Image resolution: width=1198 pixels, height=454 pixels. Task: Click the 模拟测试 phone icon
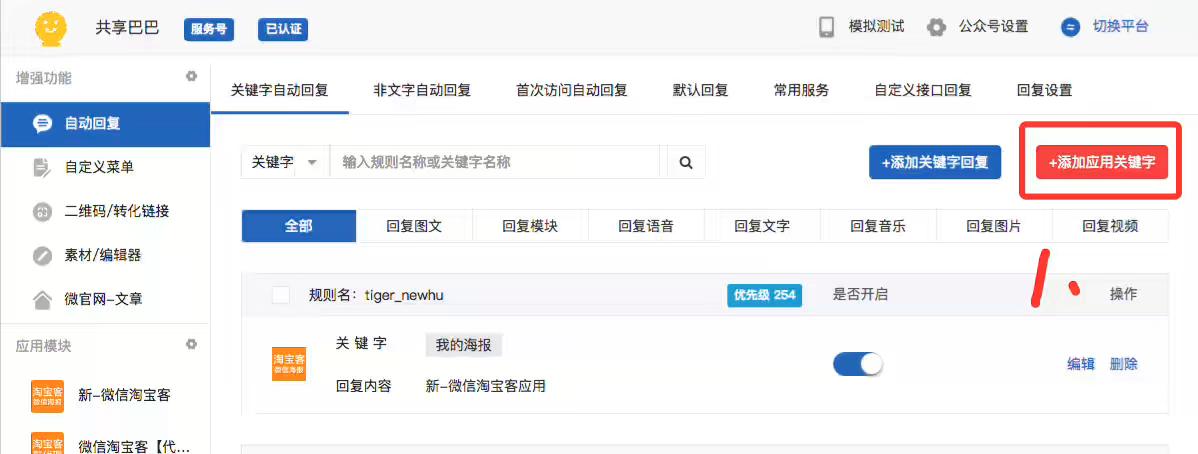coord(827,27)
